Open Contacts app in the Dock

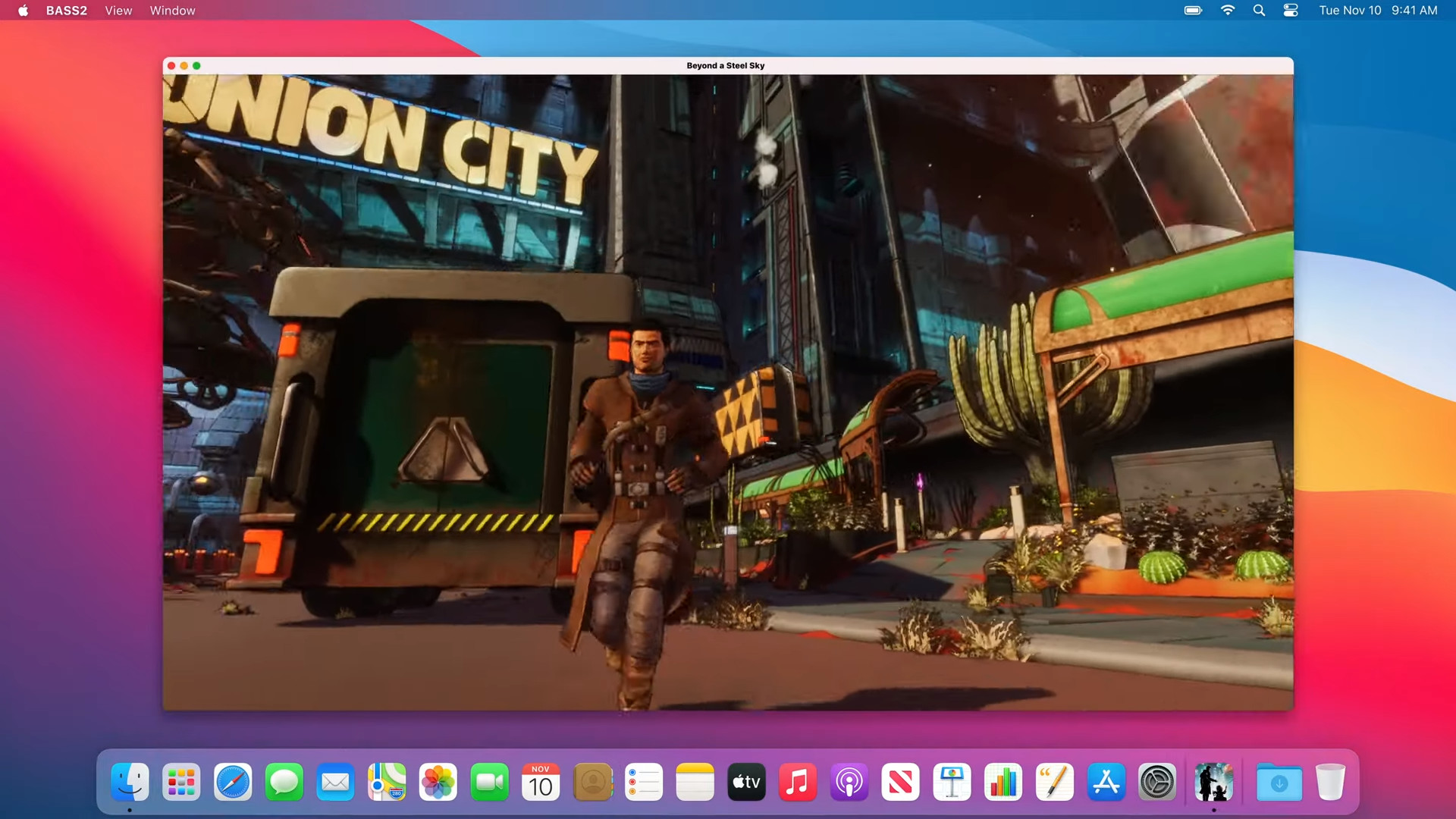592,782
